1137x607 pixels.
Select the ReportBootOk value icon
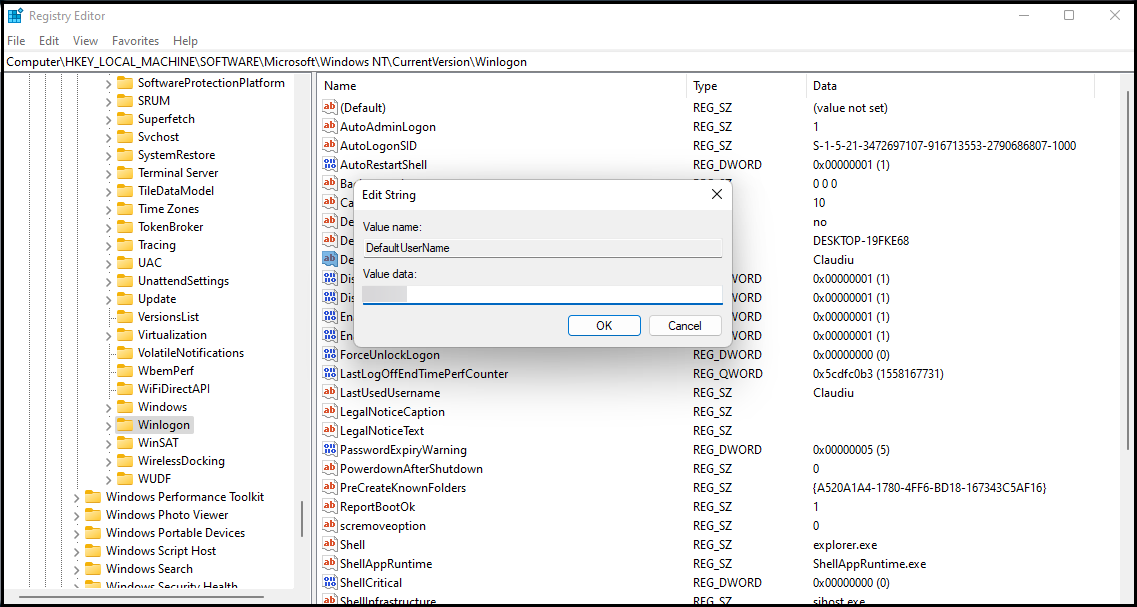(330, 506)
